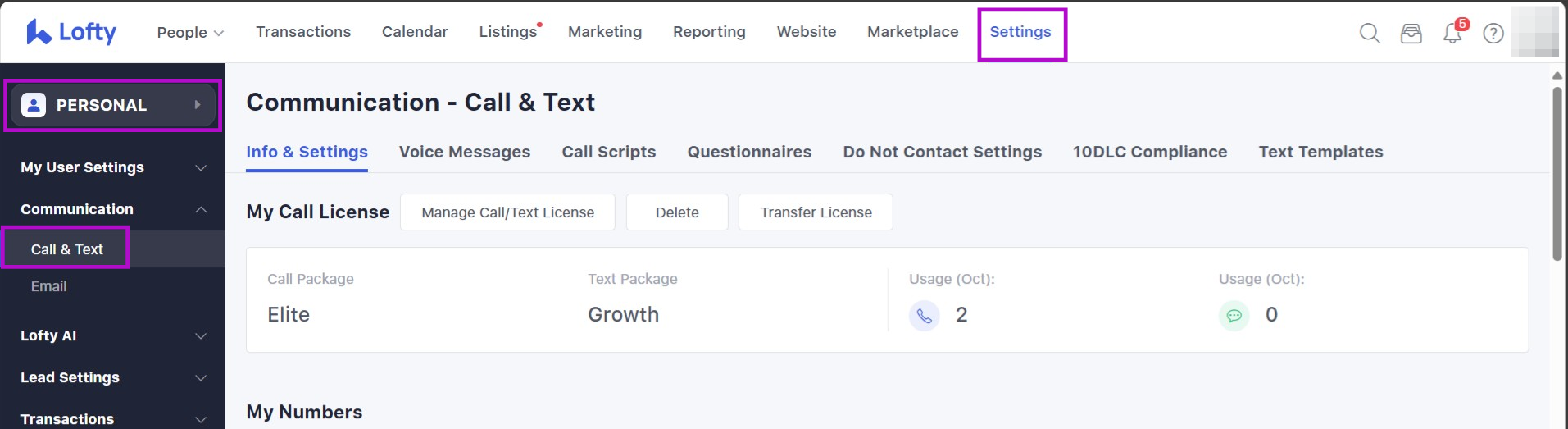1568x429 pixels.
Task: Click Manage Call/Text License button
Action: coord(507,212)
